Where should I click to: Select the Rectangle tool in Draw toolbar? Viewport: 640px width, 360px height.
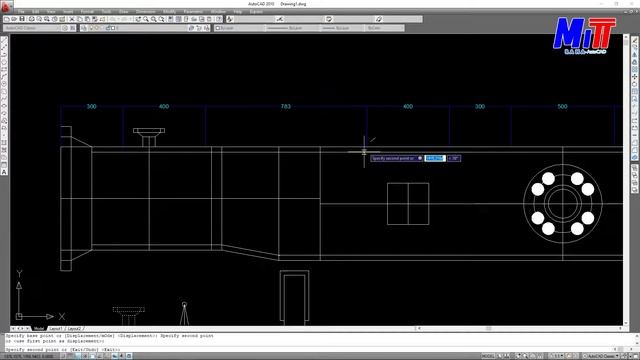(x=4, y=69)
